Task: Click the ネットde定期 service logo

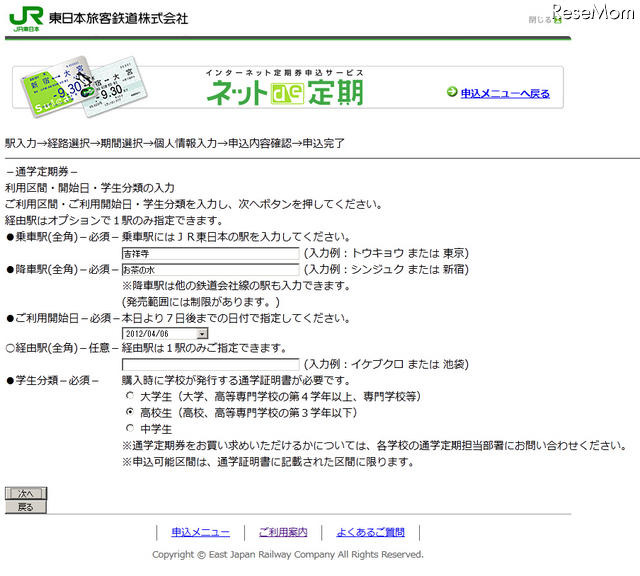Action: pos(285,88)
